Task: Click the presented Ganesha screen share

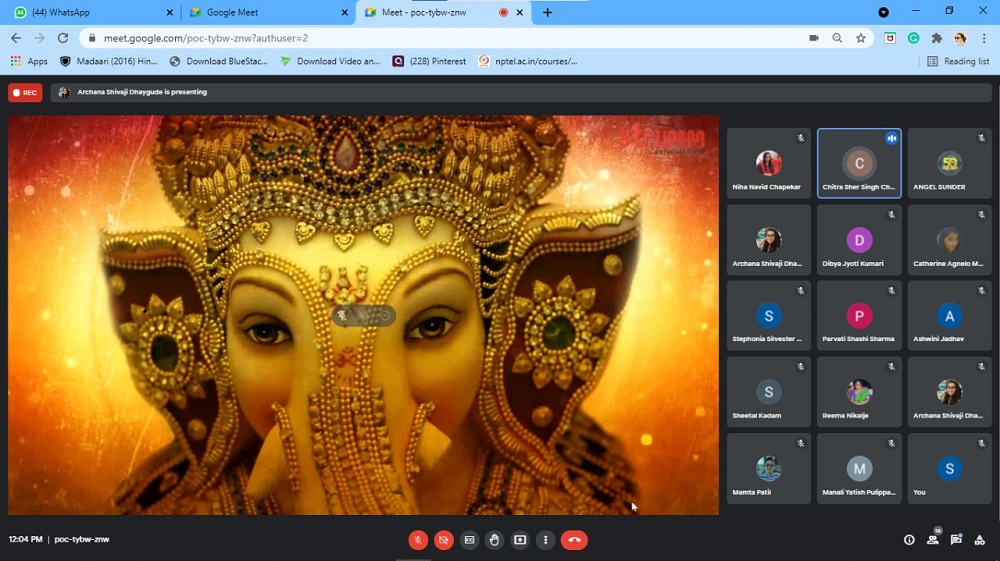Action: [x=363, y=315]
